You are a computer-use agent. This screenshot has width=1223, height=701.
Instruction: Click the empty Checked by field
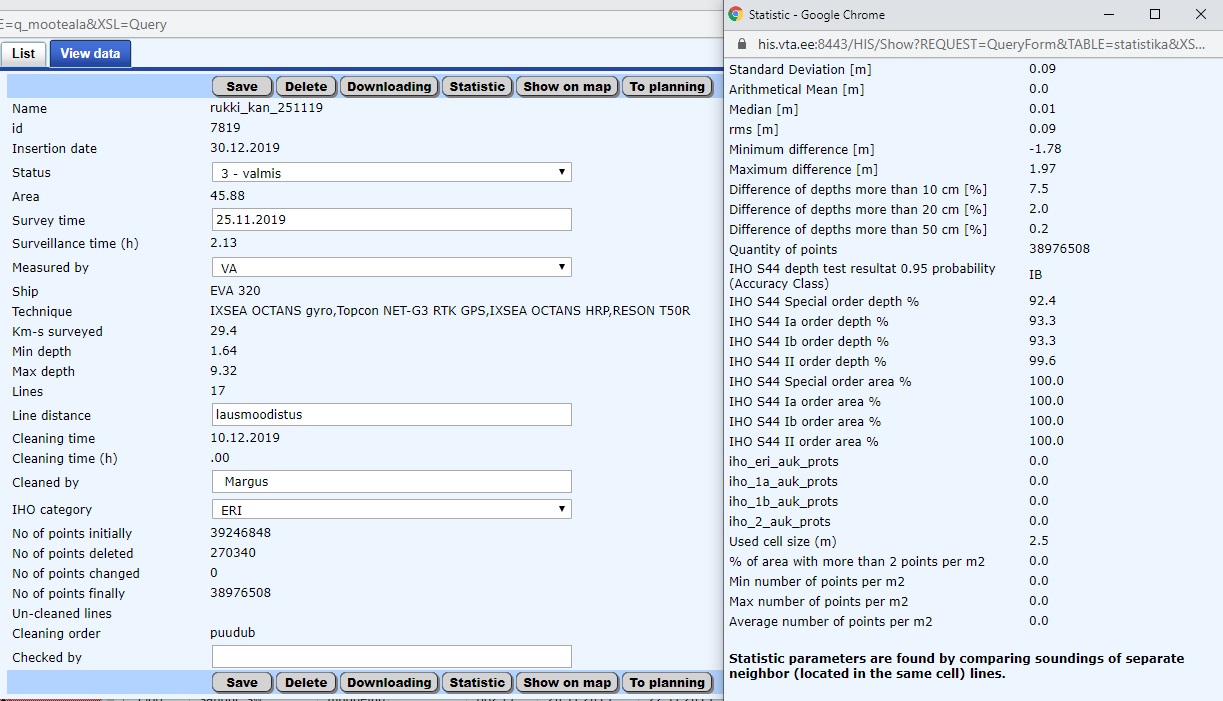click(x=391, y=657)
